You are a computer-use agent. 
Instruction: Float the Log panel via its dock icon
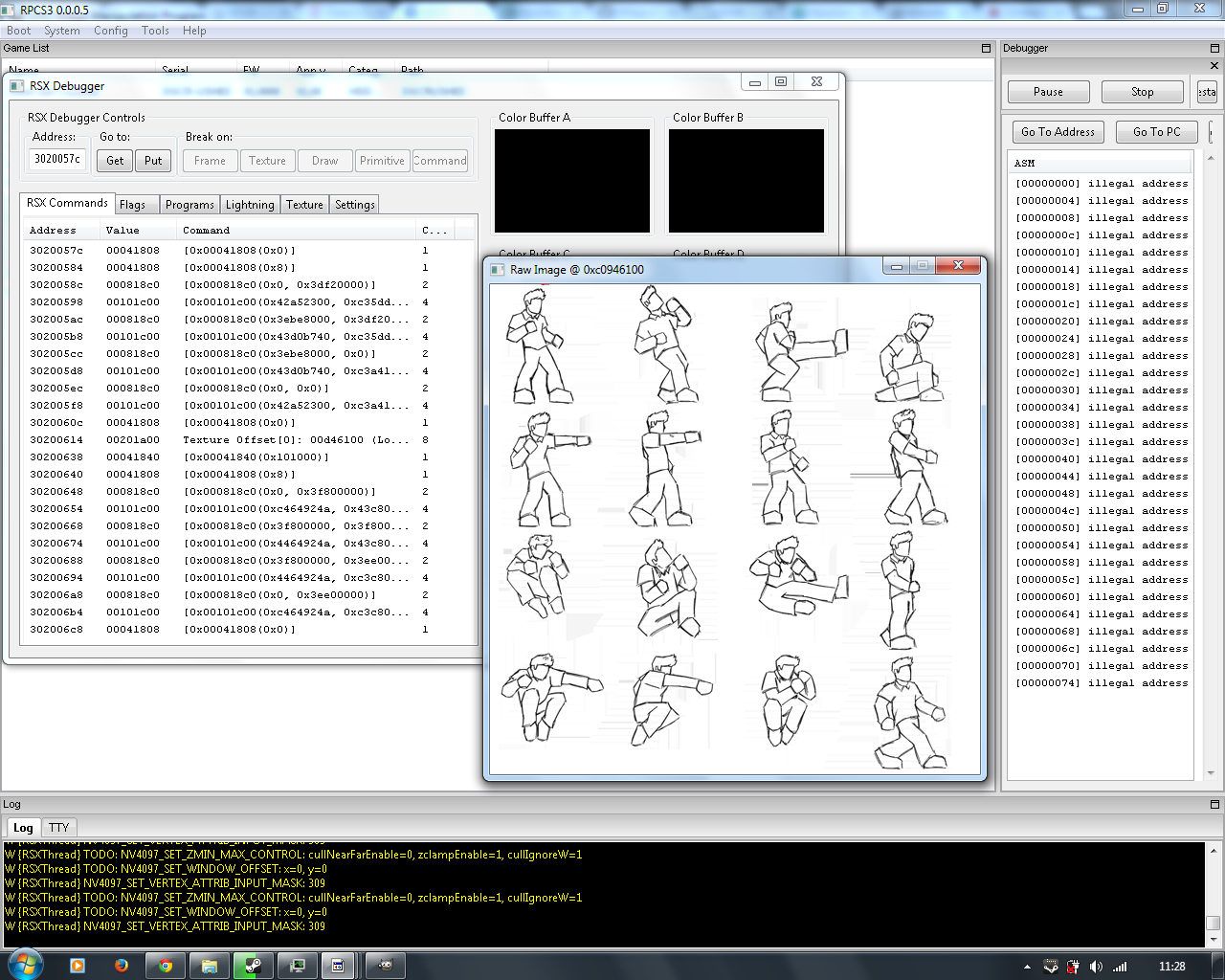pos(1214,804)
